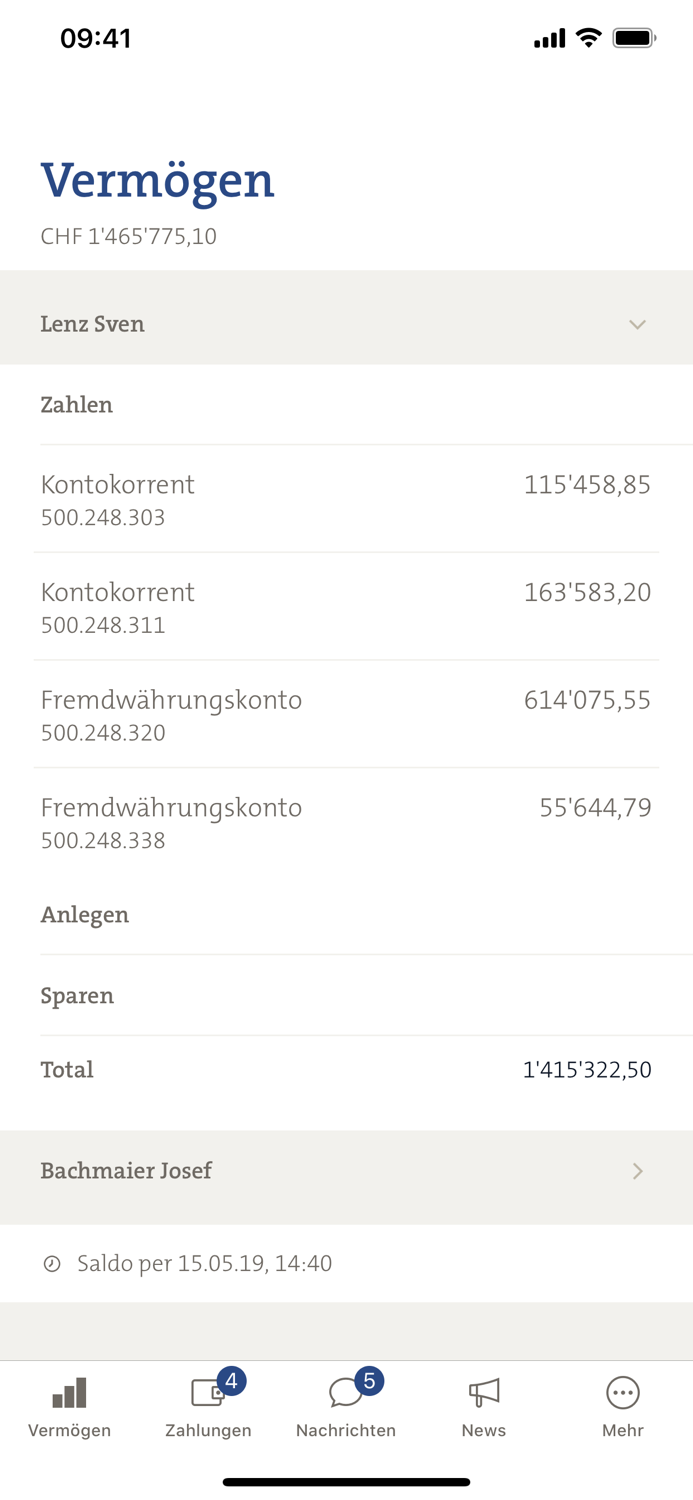Tap the badge showing 5 new messages

(x=369, y=1380)
